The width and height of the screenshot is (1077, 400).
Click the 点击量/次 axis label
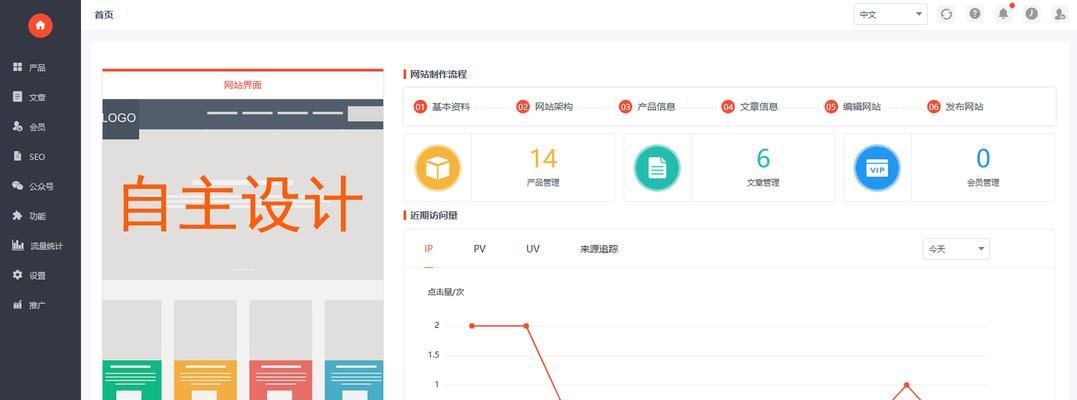coord(446,292)
